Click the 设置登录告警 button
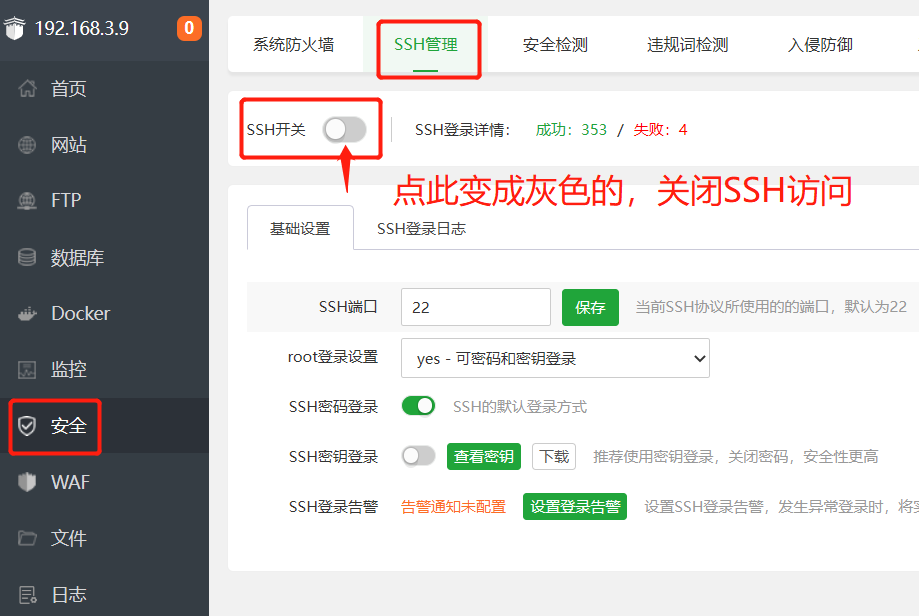The width and height of the screenshot is (919, 616). [x=575, y=506]
